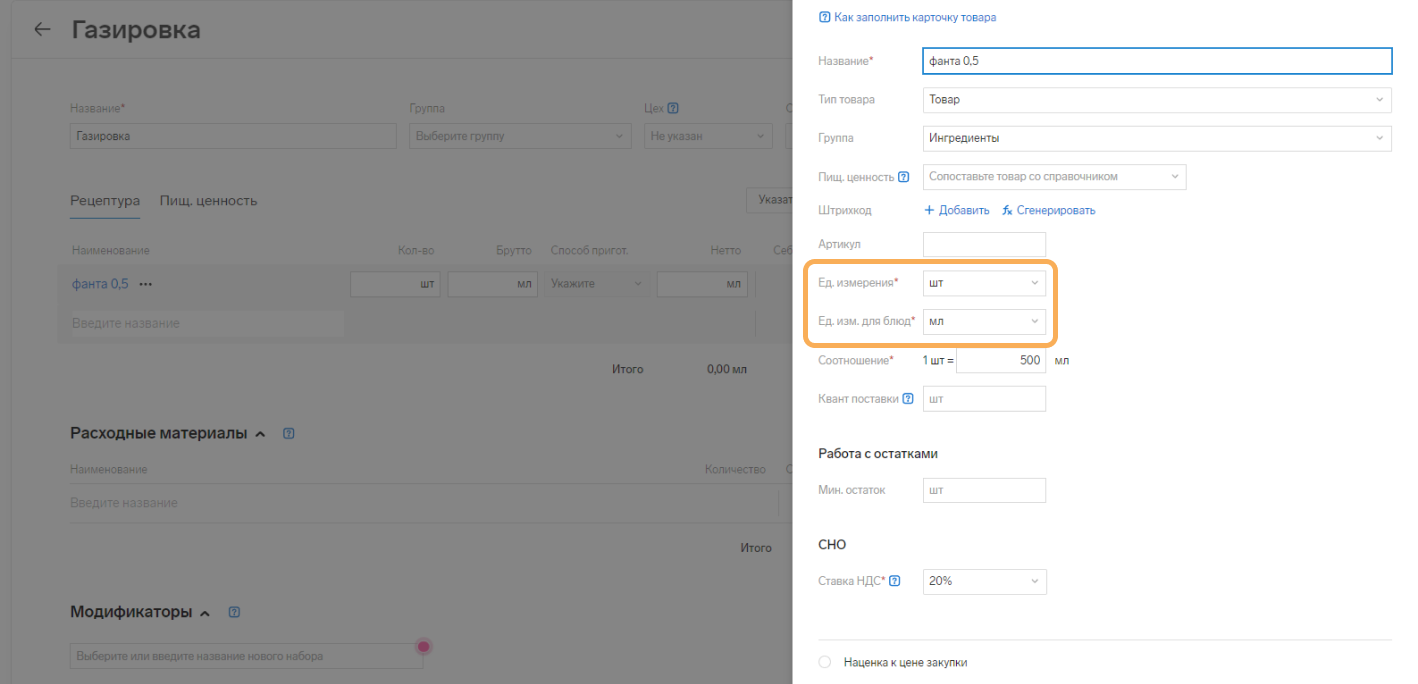Click the Артикул input field

(x=984, y=244)
